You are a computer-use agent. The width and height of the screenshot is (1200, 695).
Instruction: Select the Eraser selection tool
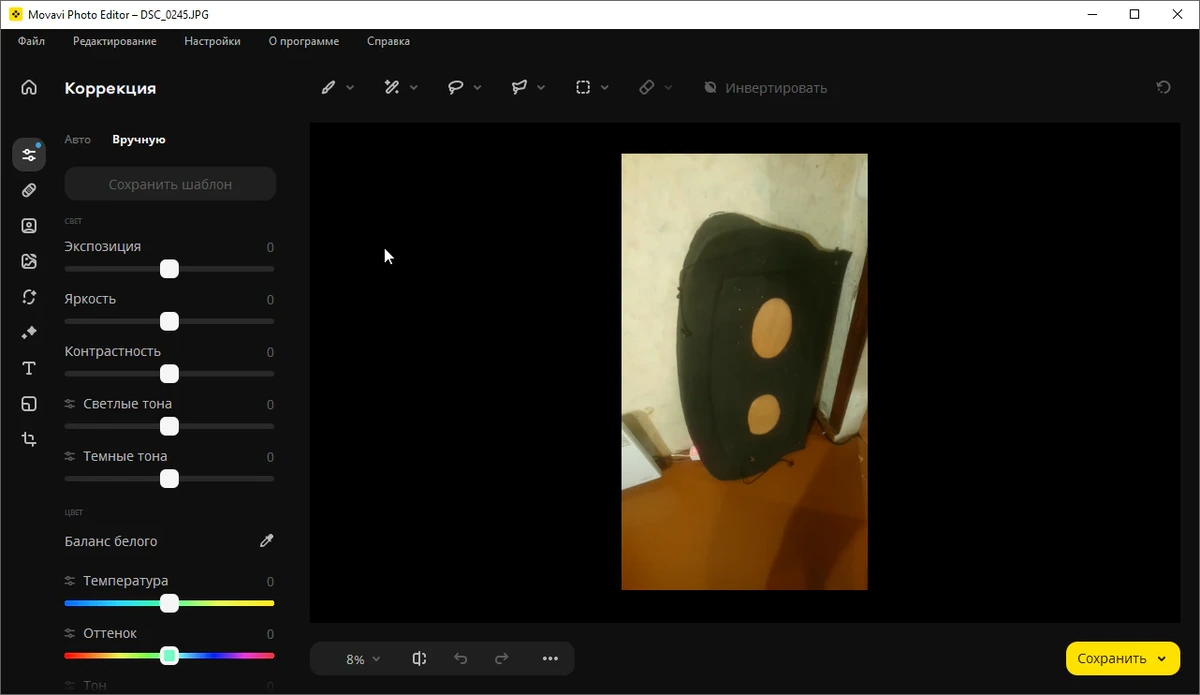647,88
